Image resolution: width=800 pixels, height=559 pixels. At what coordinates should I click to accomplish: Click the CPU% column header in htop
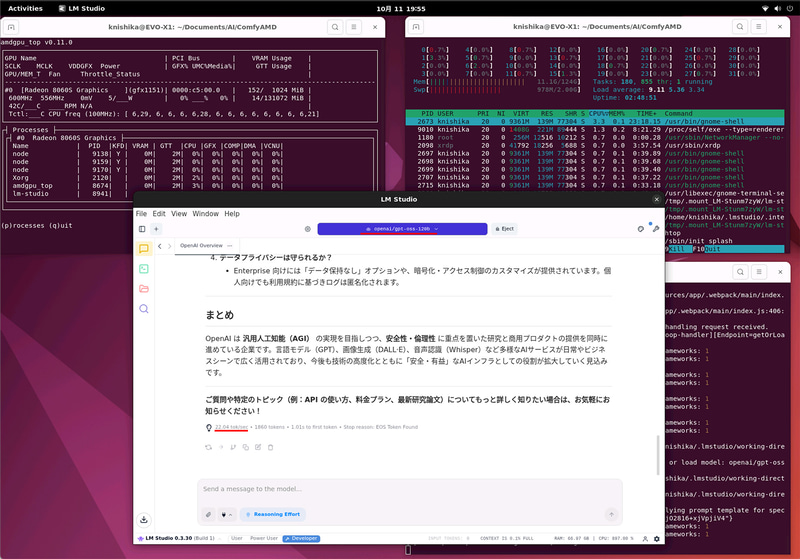598,114
